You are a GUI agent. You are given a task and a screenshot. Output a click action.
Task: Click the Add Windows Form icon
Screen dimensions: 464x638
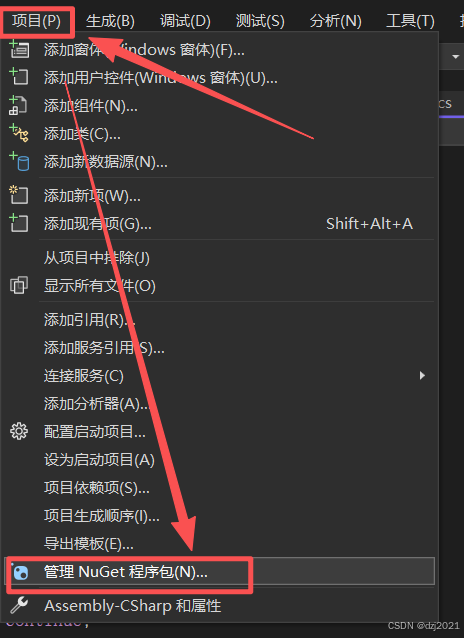(19, 49)
